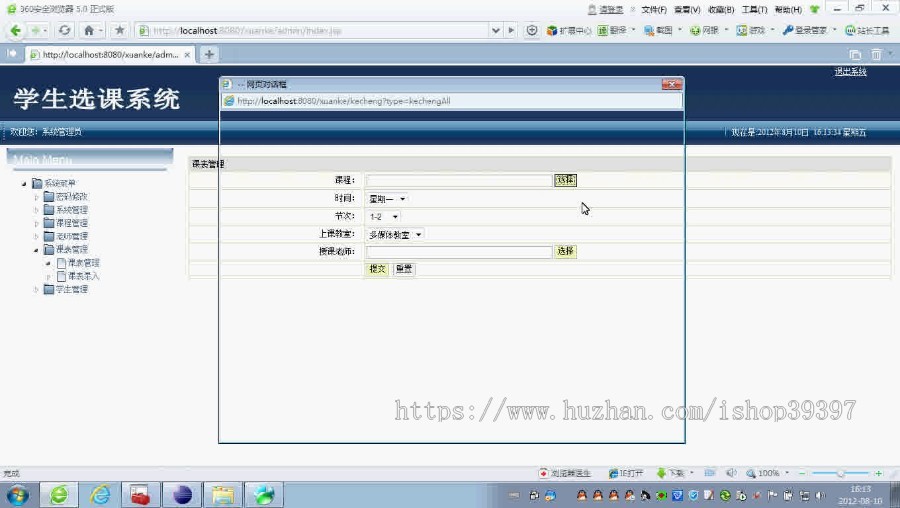Collapse the 课表管理 folder arrow
900x508 pixels.
coord(36,250)
